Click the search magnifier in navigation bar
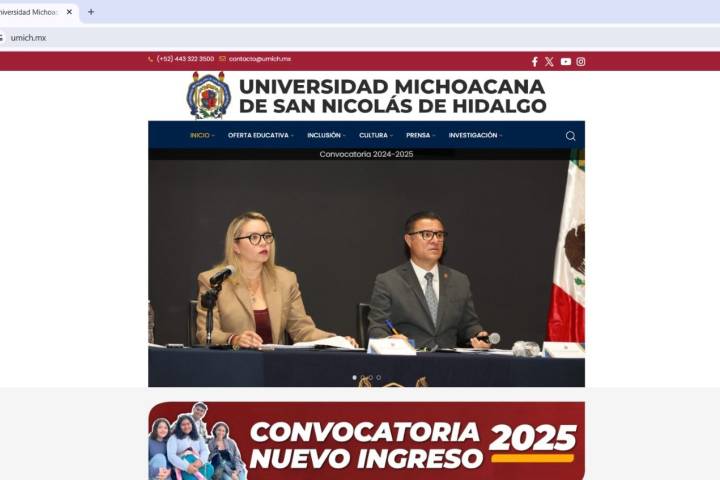This screenshot has width=720, height=480. tap(570, 136)
